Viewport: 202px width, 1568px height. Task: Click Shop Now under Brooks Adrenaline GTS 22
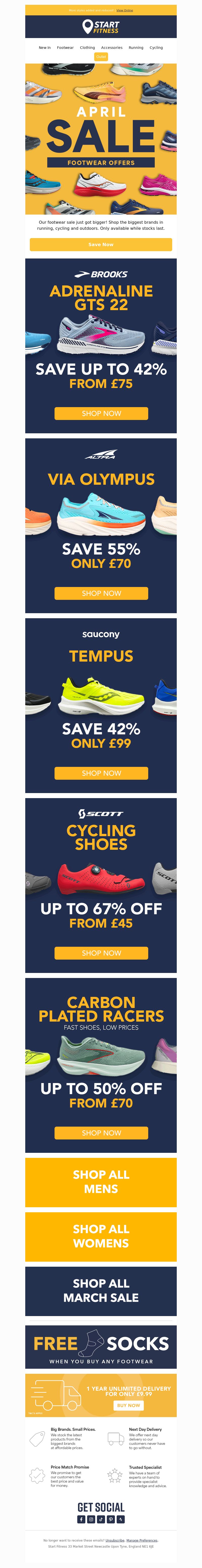[x=101, y=413]
